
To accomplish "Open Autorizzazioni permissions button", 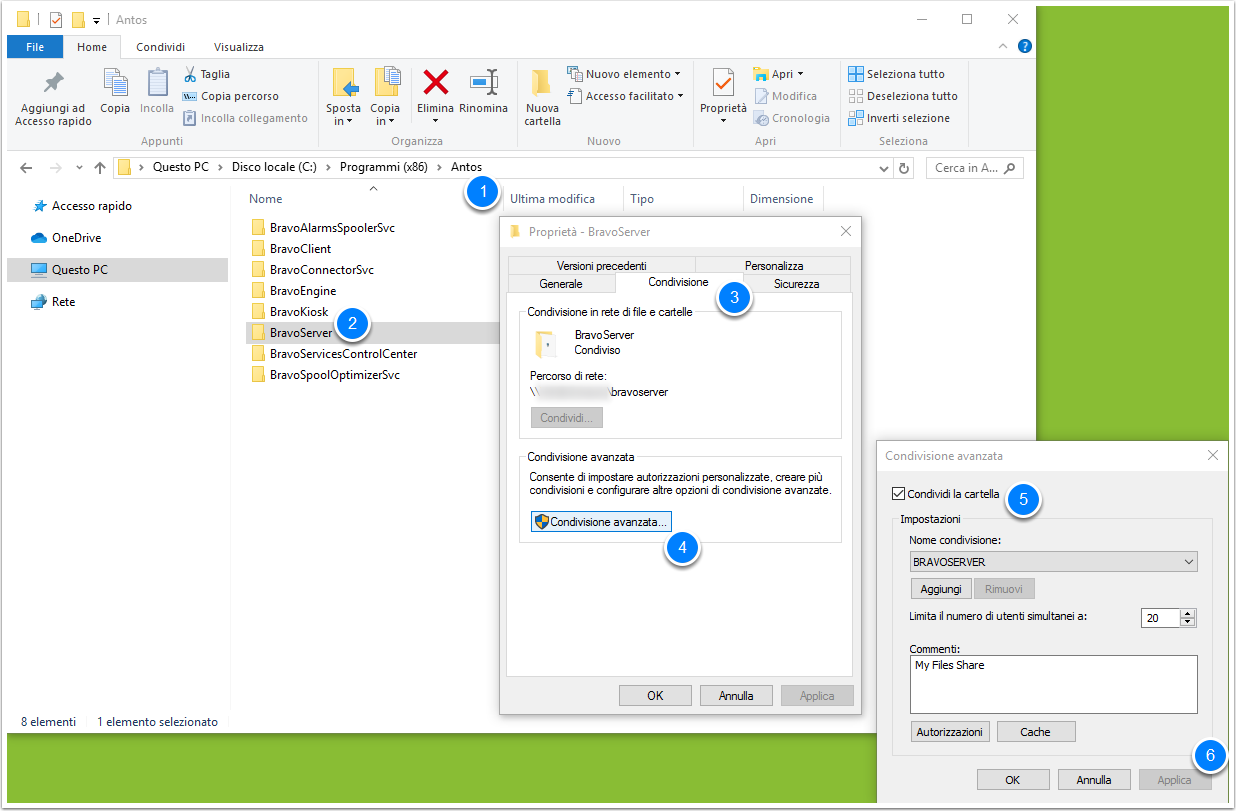I will (x=950, y=732).
